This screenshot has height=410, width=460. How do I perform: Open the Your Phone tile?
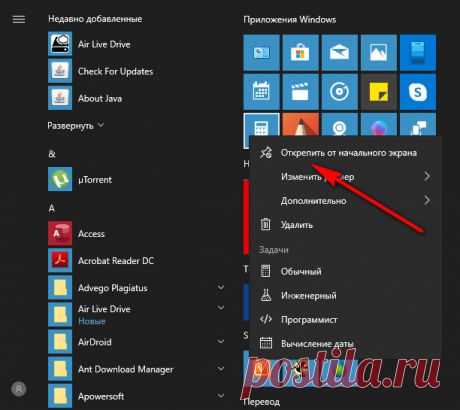point(418,53)
